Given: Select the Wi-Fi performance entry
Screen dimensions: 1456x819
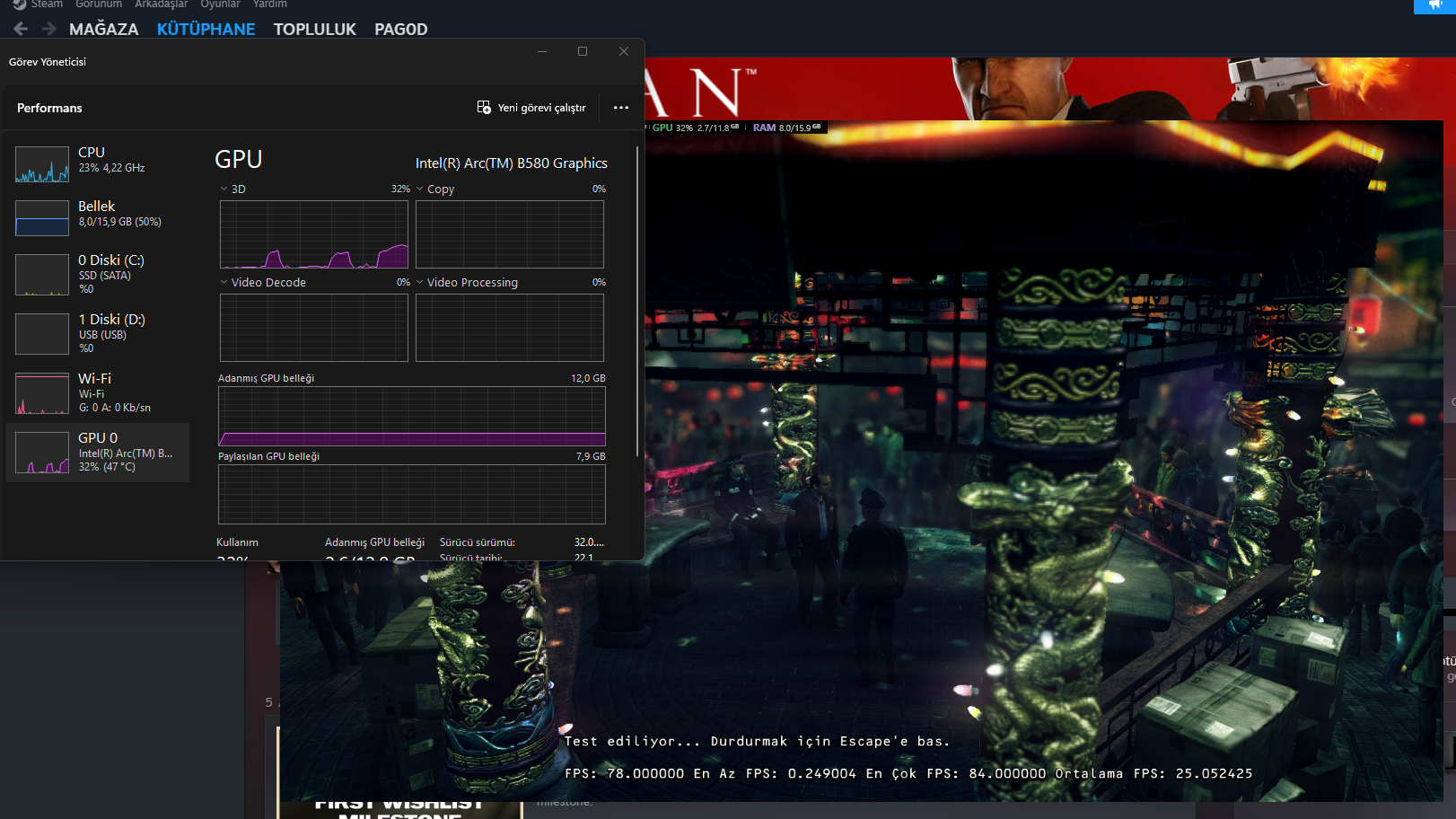Looking at the screenshot, I should pyautogui.click(x=98, y=392).
